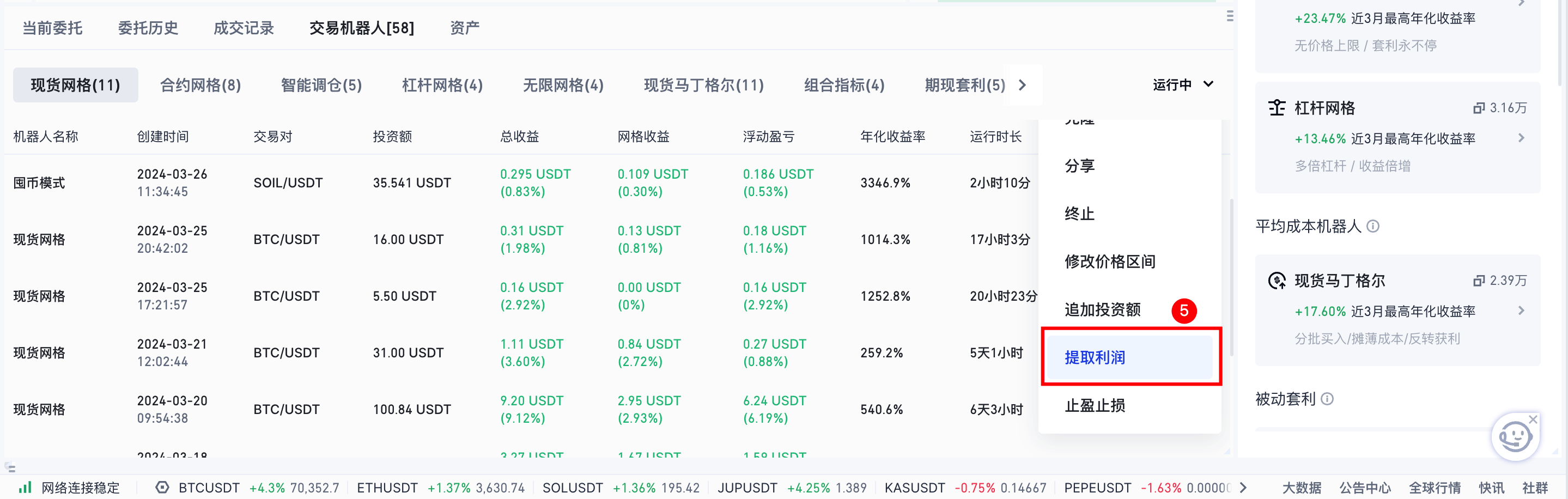Click the network signal strength icon
The height and width of the screenshot is (499, 1568).
pos(25,488)
